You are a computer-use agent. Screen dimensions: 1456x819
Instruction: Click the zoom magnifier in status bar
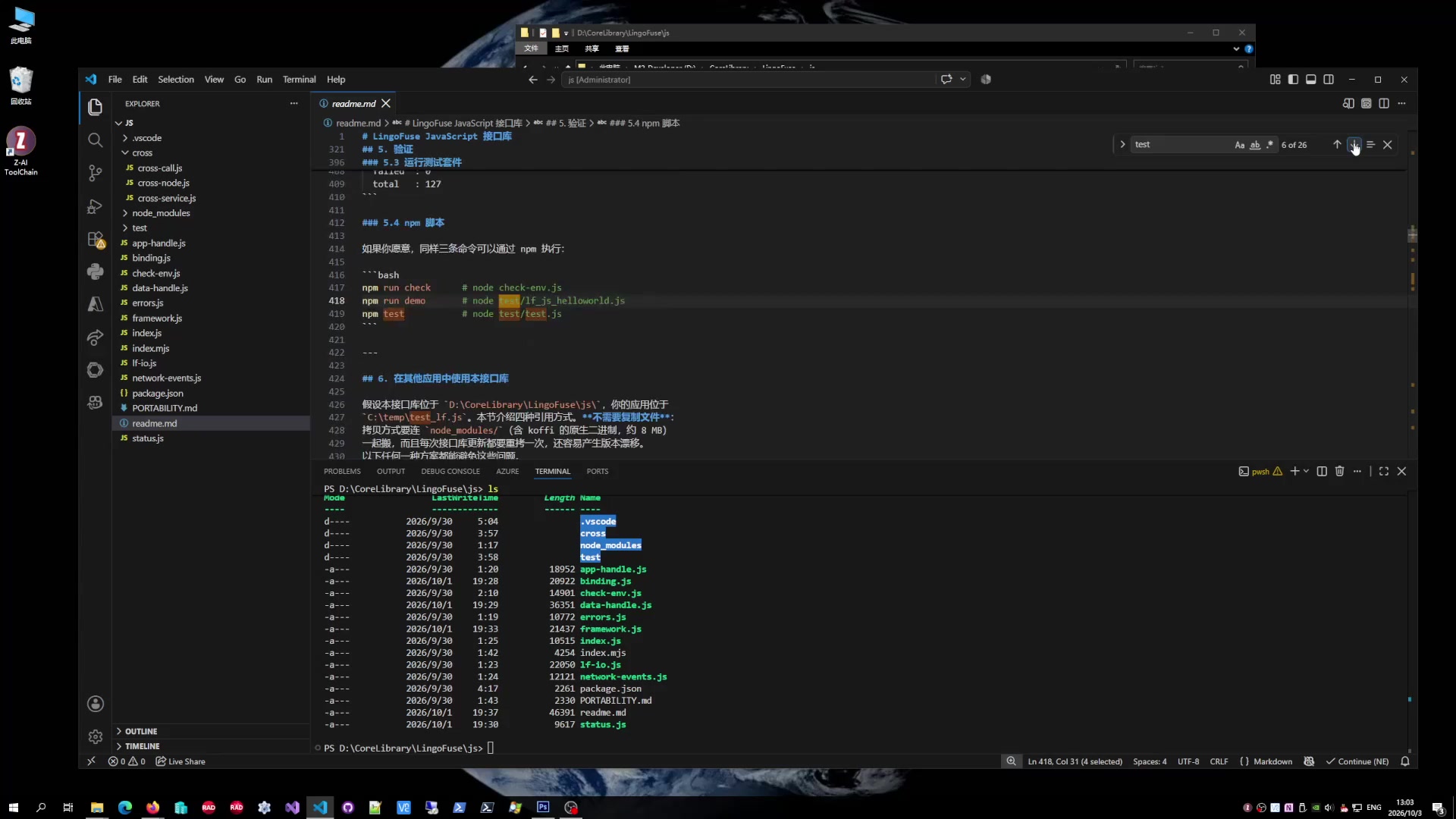click(1011, 761)
